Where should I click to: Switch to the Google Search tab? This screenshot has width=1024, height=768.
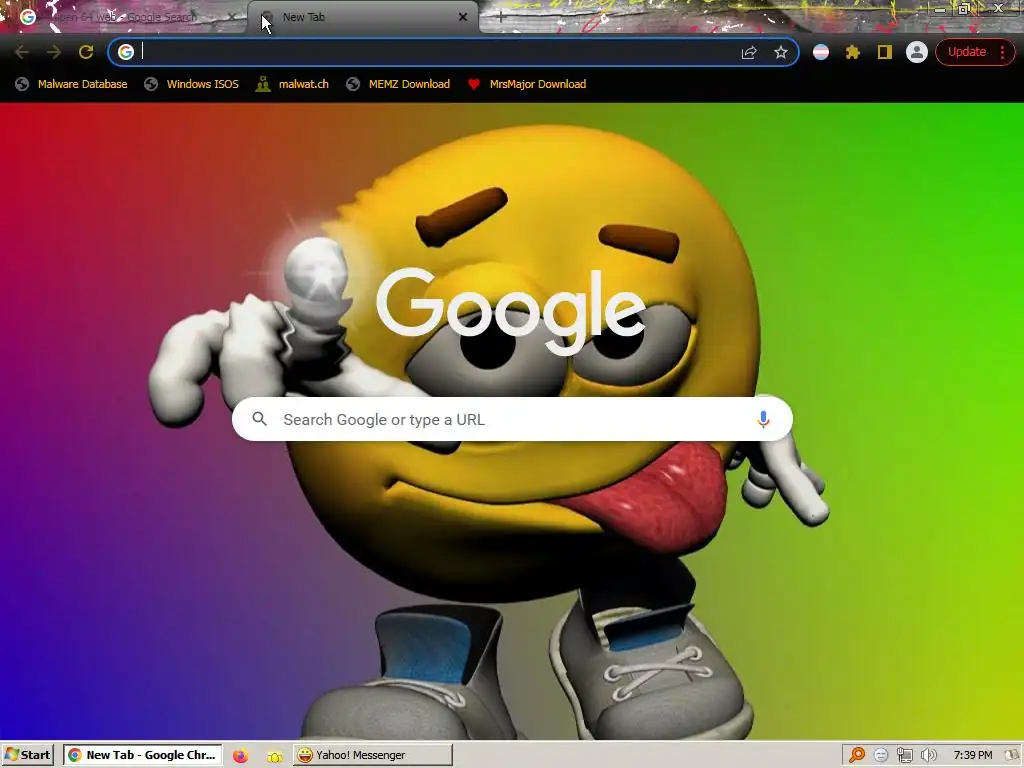click(124, 17)
